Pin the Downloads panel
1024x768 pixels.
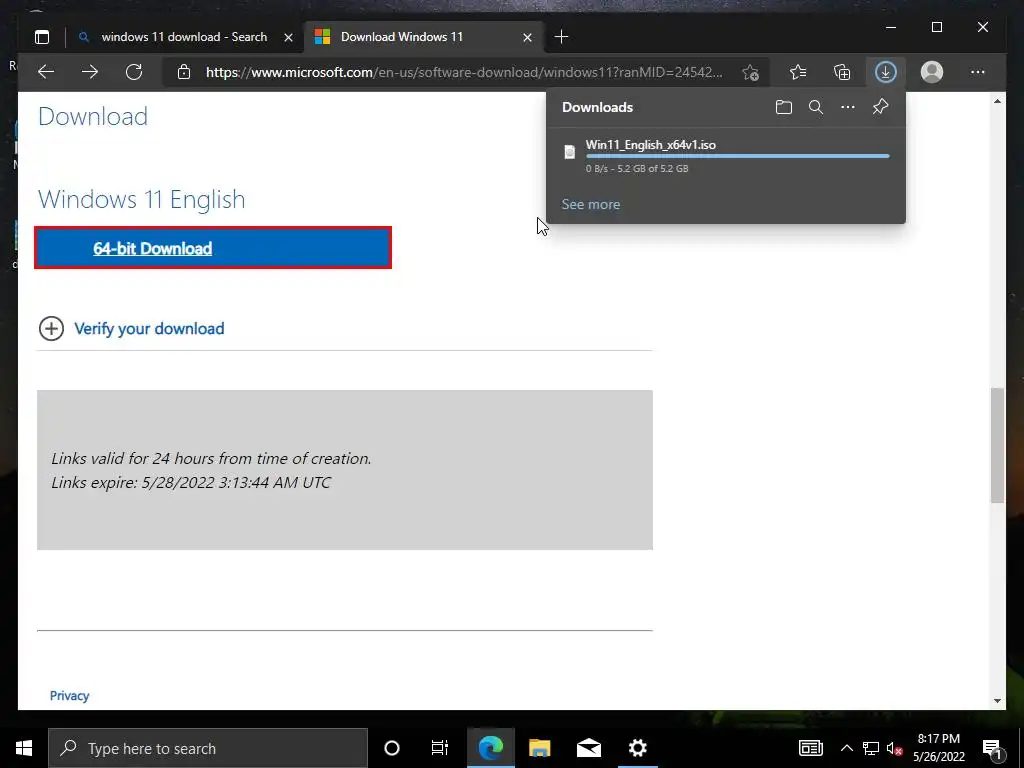[x=880, y=106]
